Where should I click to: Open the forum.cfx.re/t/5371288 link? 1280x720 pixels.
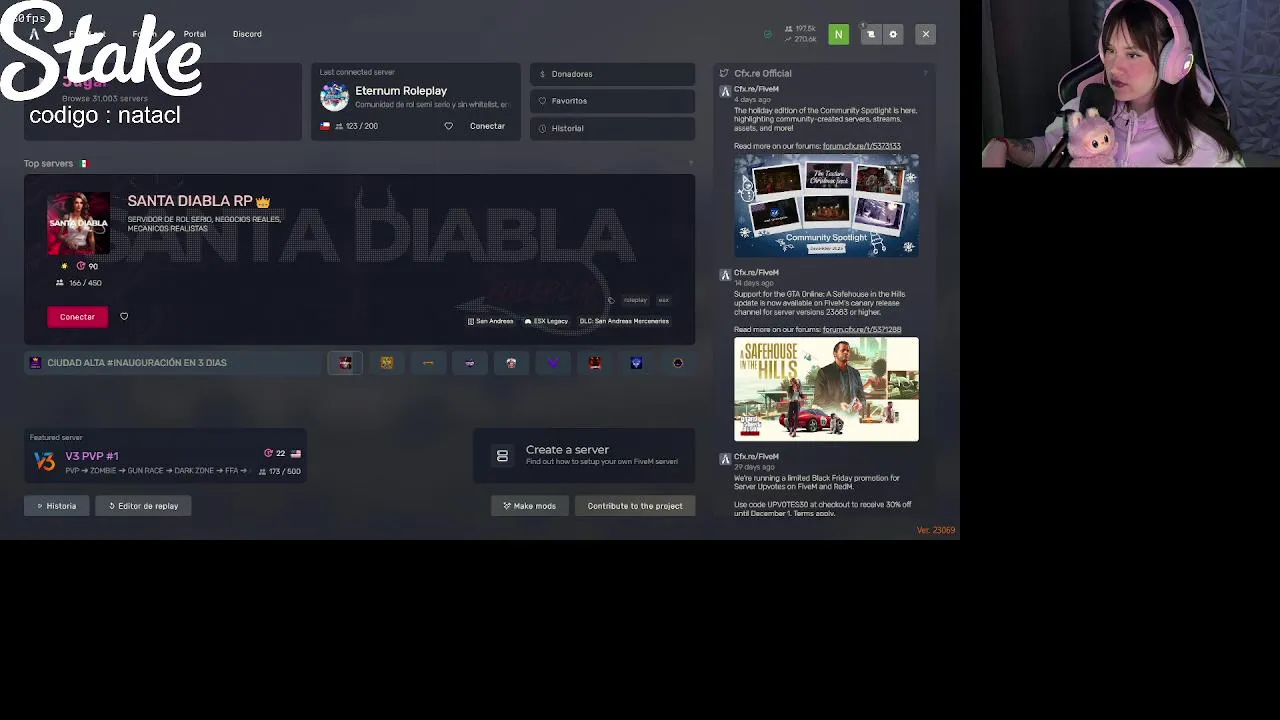click(x=862, y=329)
